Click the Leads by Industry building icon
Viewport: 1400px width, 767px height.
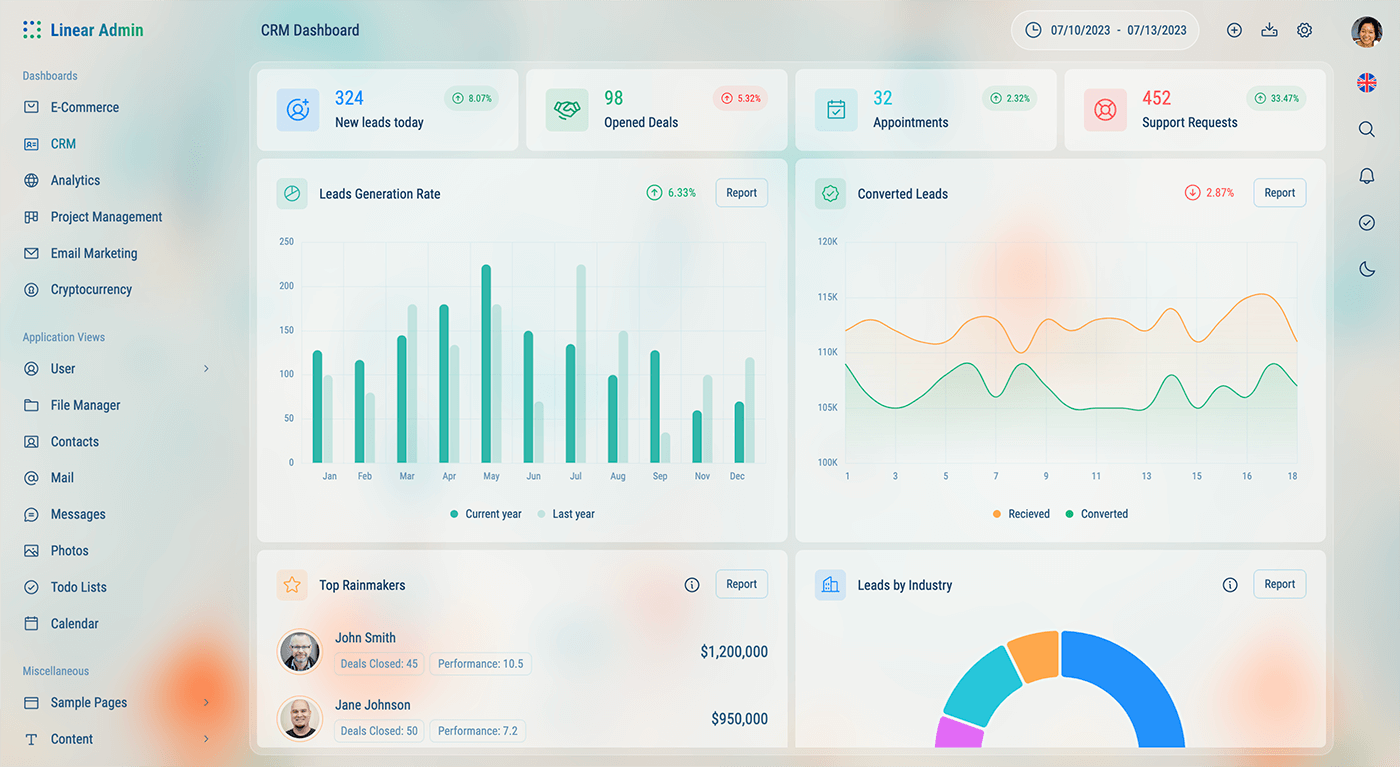(830, 585)
